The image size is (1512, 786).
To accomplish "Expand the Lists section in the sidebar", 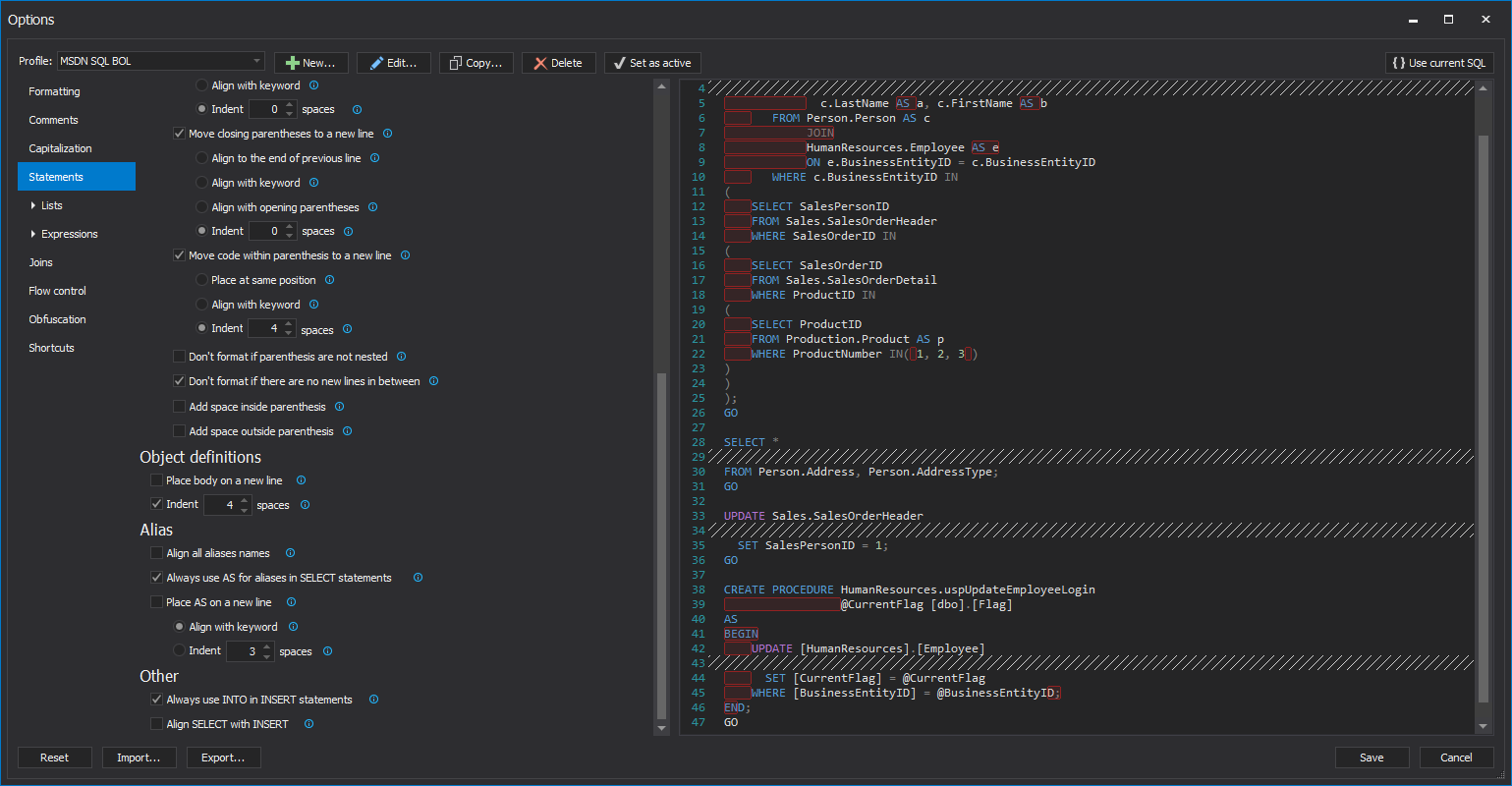I will pos(31,205).
